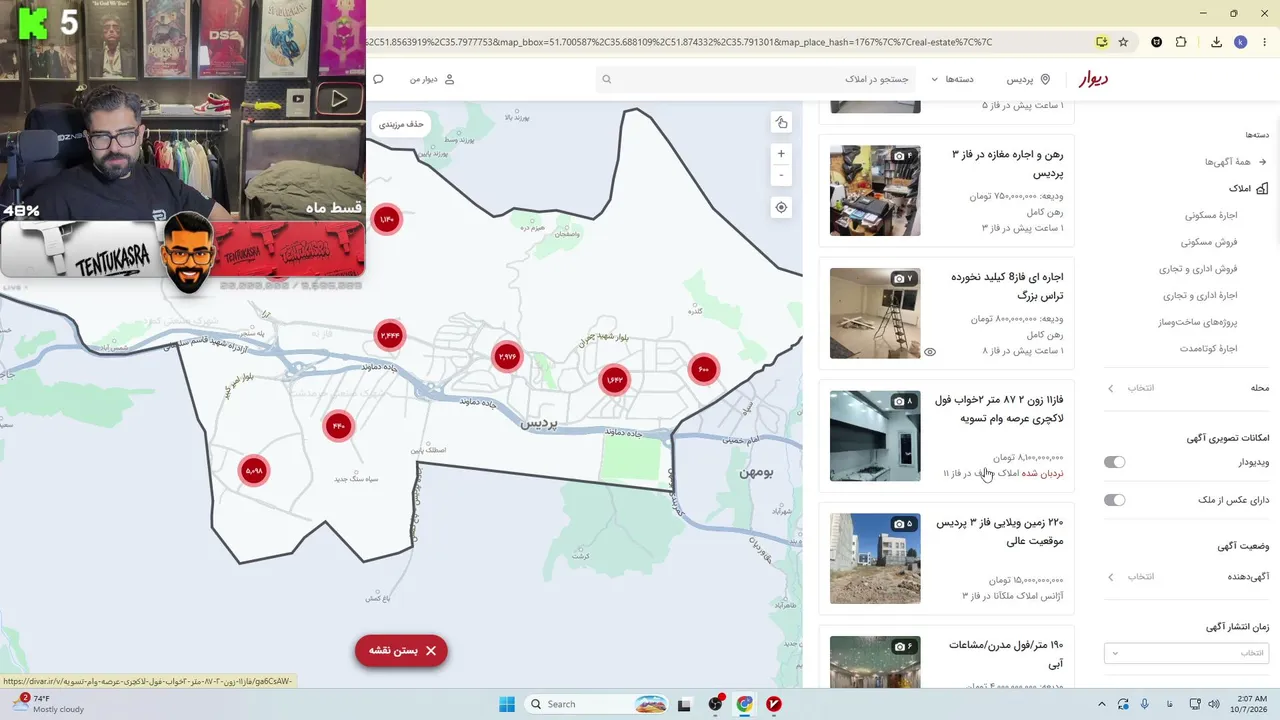
Task: Click the eye icon on فاز8 listing
Action: click(x=930, y=352)
